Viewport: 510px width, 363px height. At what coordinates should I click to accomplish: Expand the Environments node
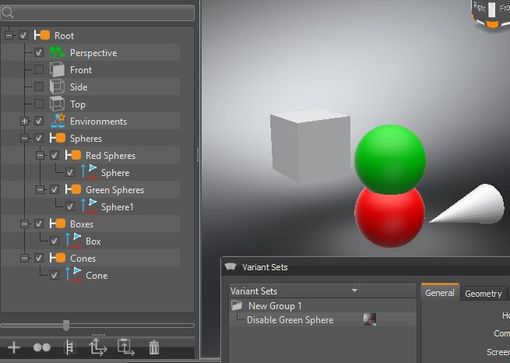pos(24,121)
